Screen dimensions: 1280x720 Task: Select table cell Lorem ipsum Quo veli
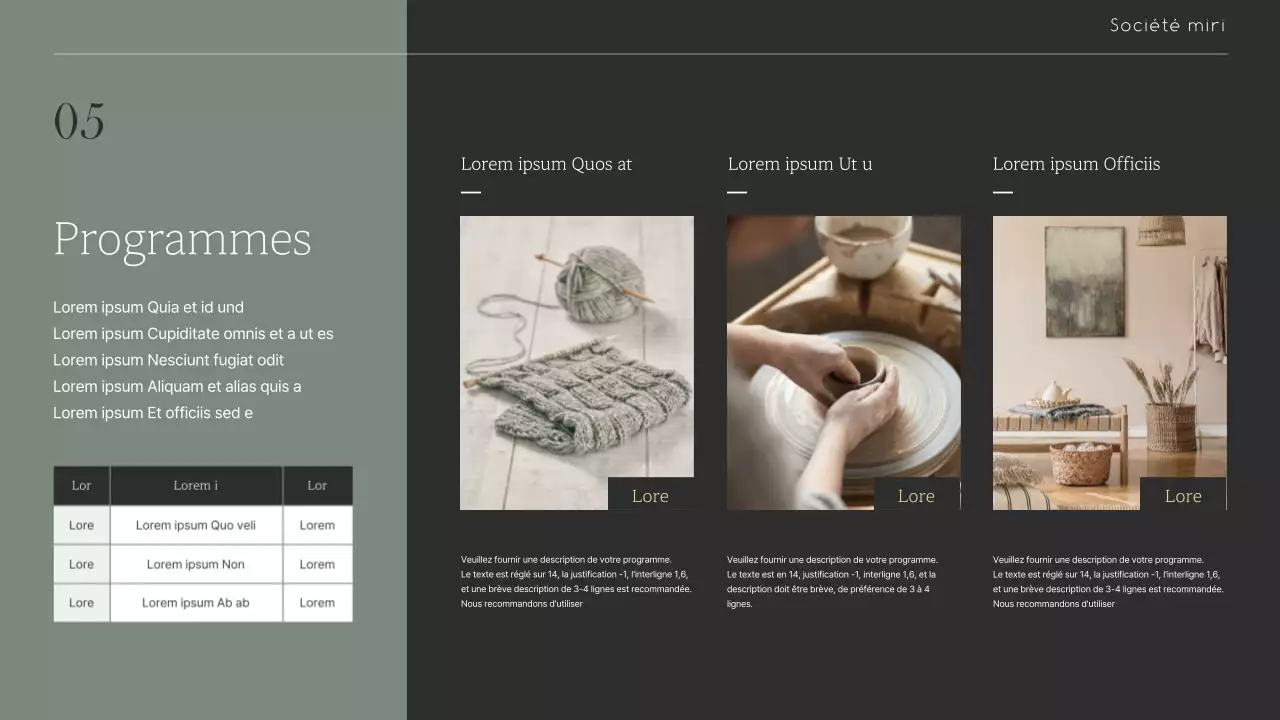point(196,525)
